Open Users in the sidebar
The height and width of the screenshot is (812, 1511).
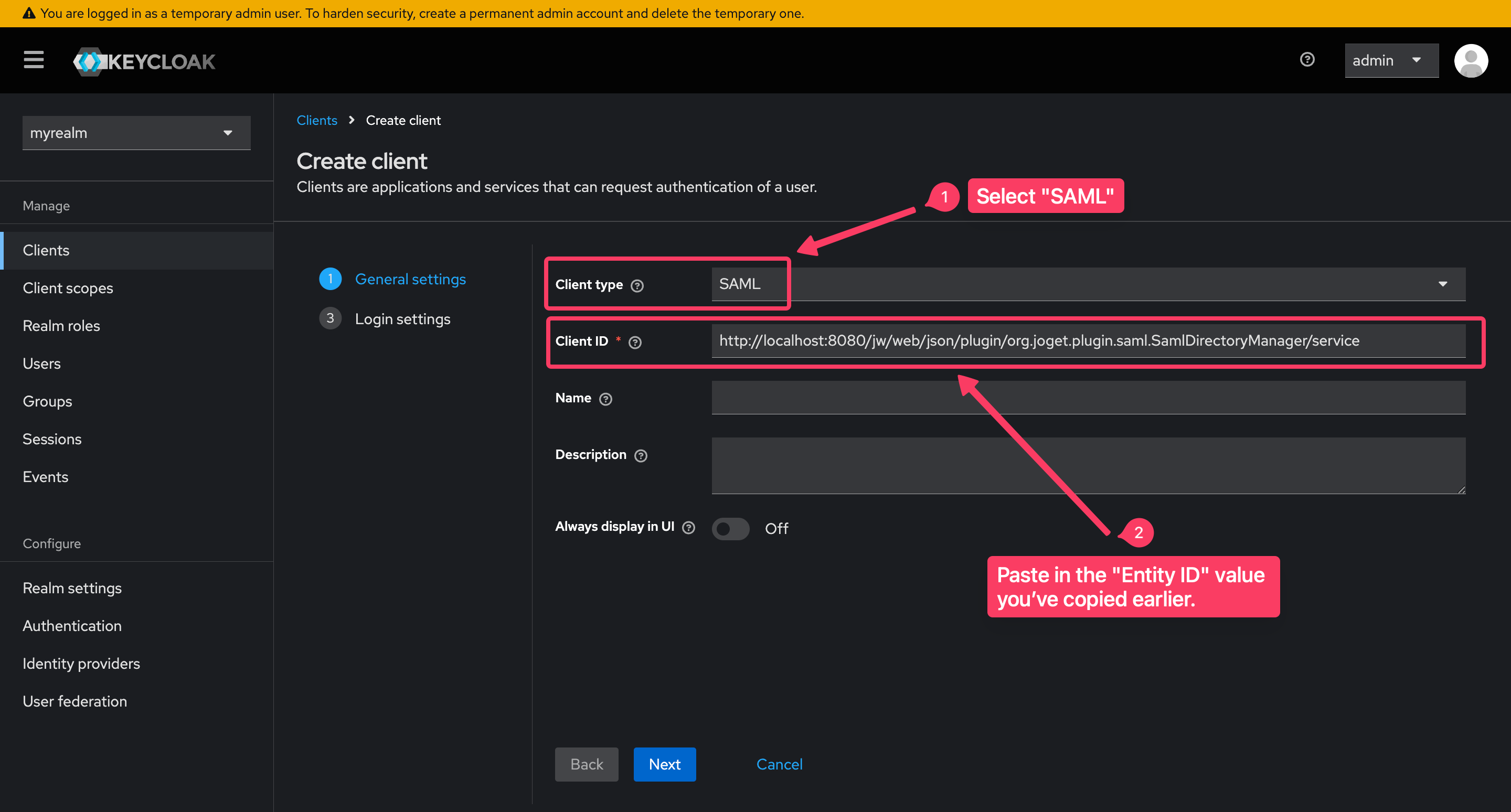[x=136, y=364]
